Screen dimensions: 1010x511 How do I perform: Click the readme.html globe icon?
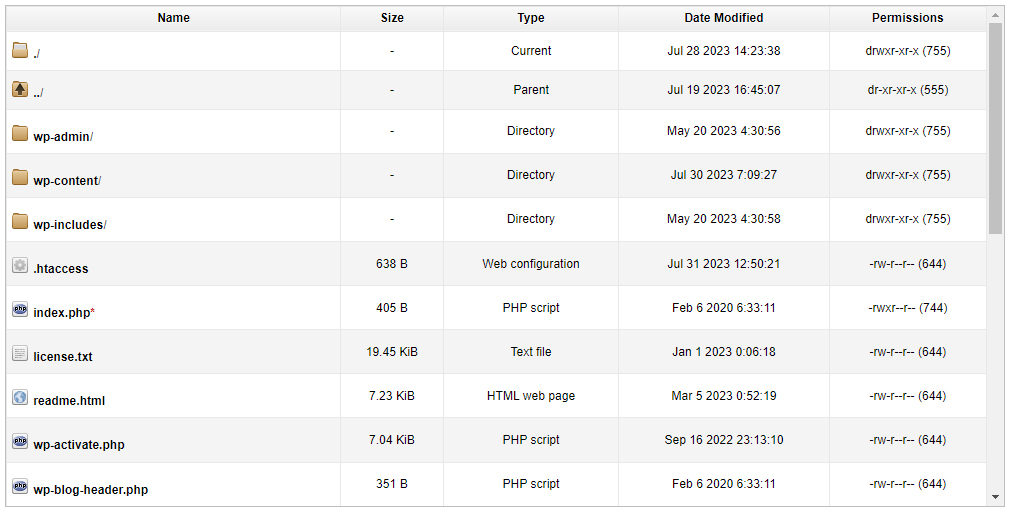[20, 397]
